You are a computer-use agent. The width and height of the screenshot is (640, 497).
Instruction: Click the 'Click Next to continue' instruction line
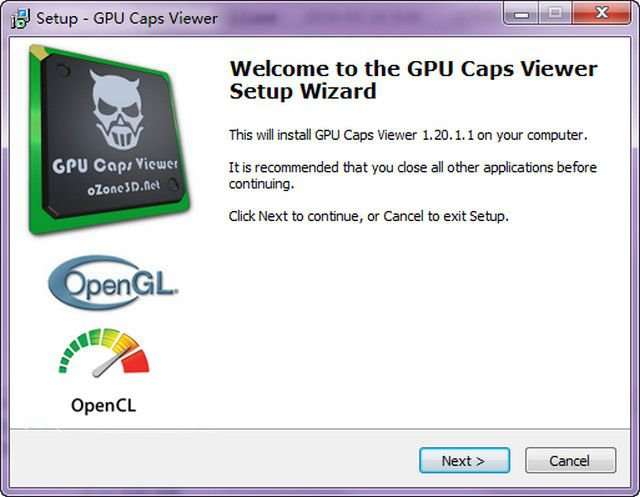coord(369,216)
